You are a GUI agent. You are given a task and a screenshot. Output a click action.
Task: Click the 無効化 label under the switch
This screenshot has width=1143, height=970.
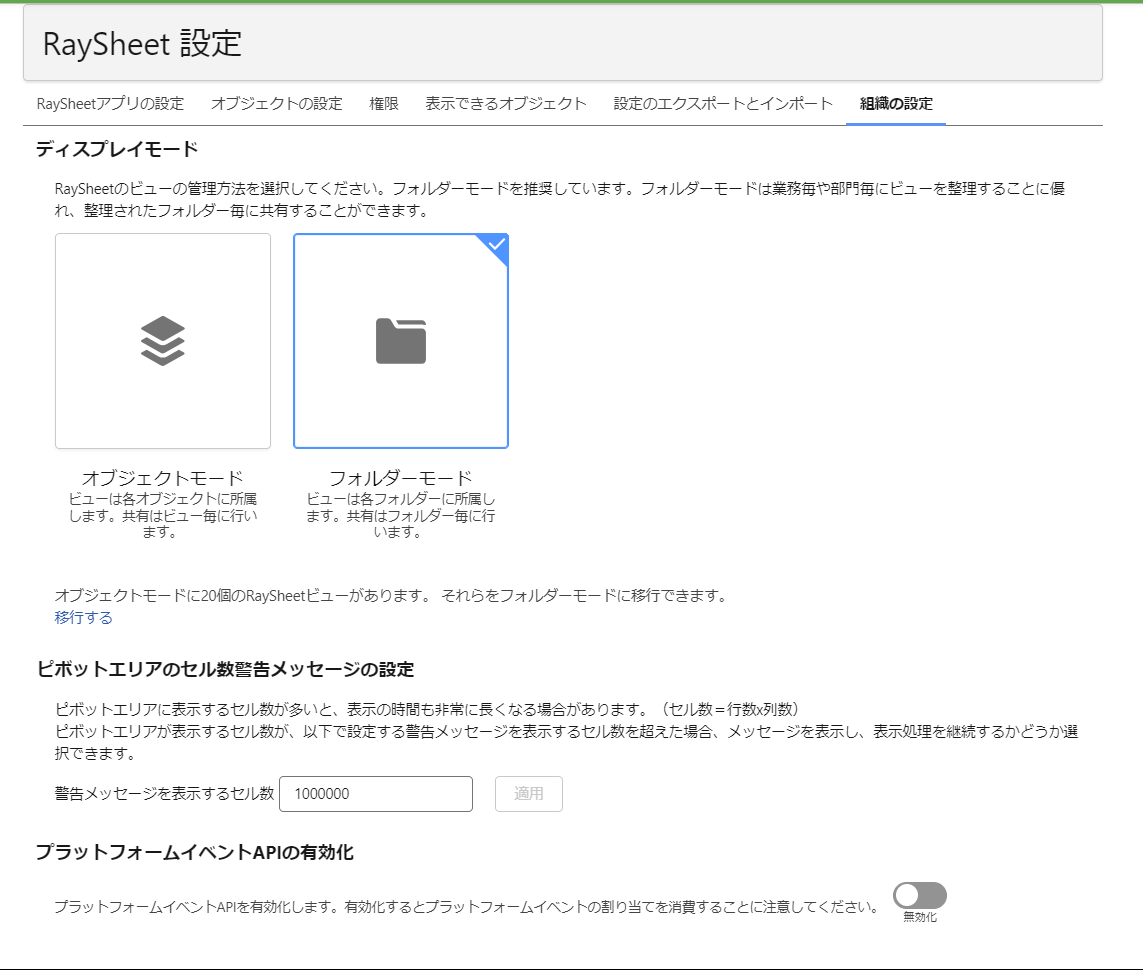tap(920, 917)
